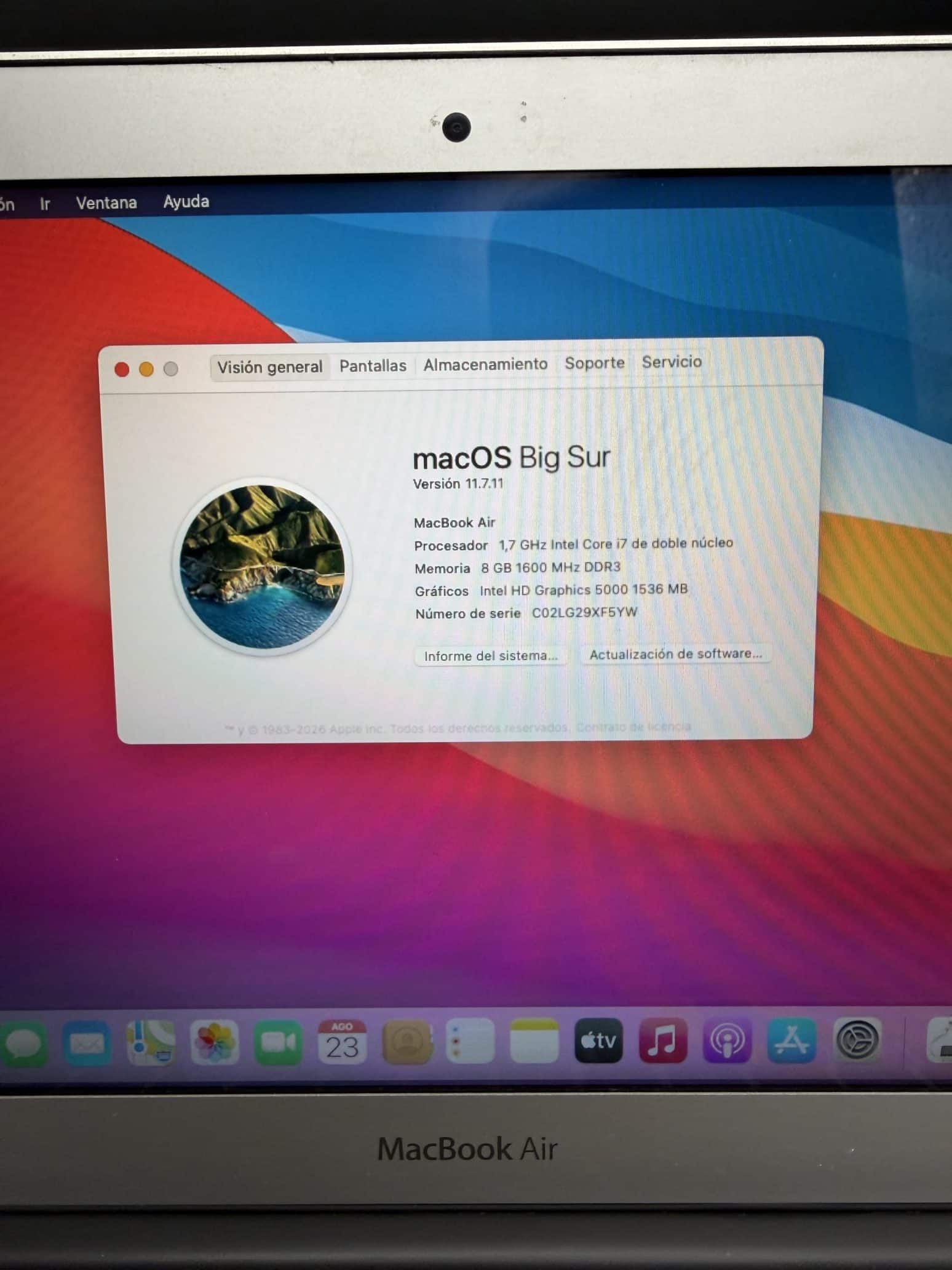This screenshot has height=1270, width=952.
Task: Click the macOS Big Sur title
Action: (x=511, y=458)
